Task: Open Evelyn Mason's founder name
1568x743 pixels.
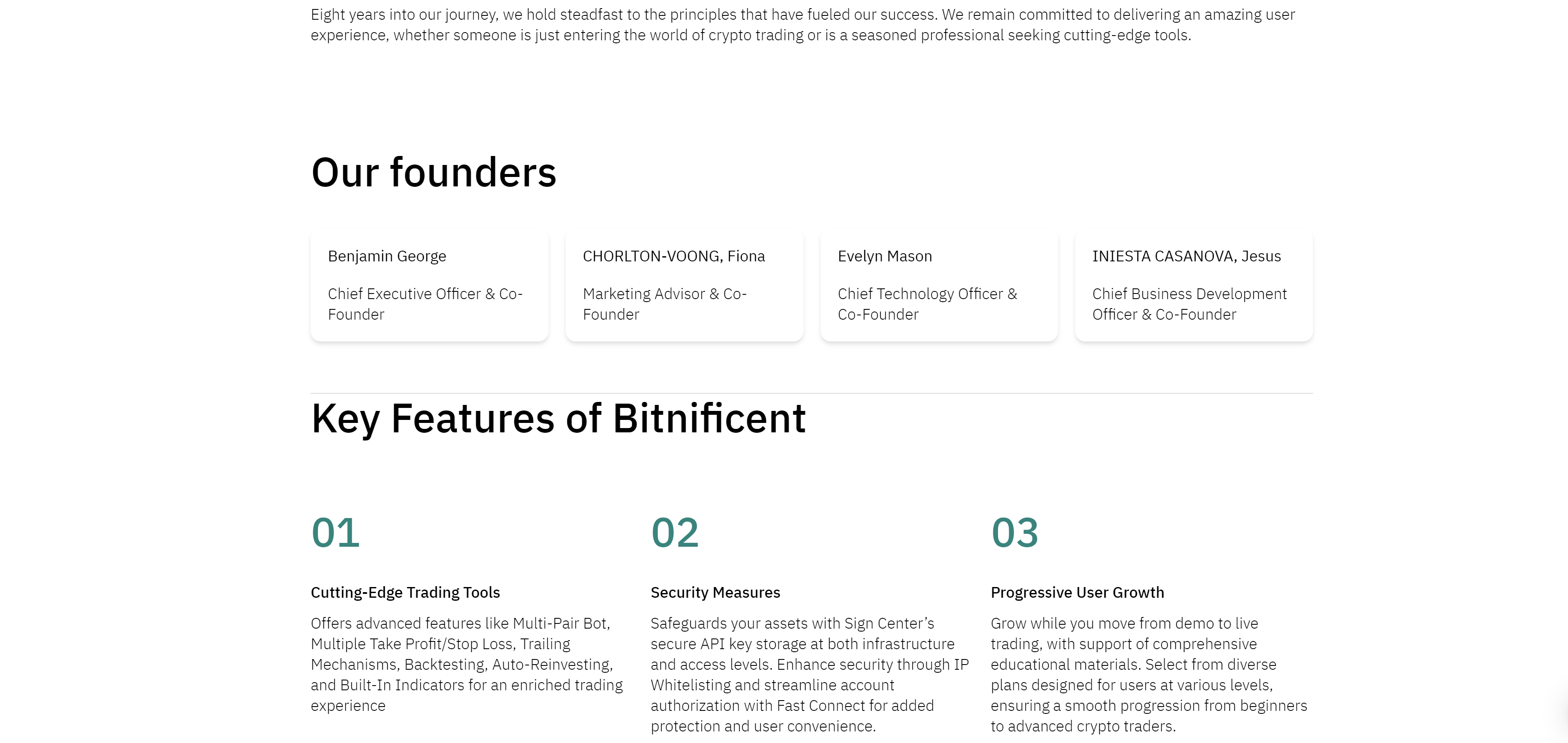Action: coord(884,256)
